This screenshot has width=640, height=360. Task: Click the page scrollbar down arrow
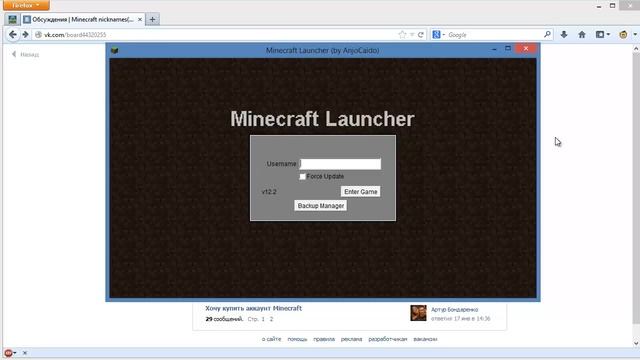636,343
